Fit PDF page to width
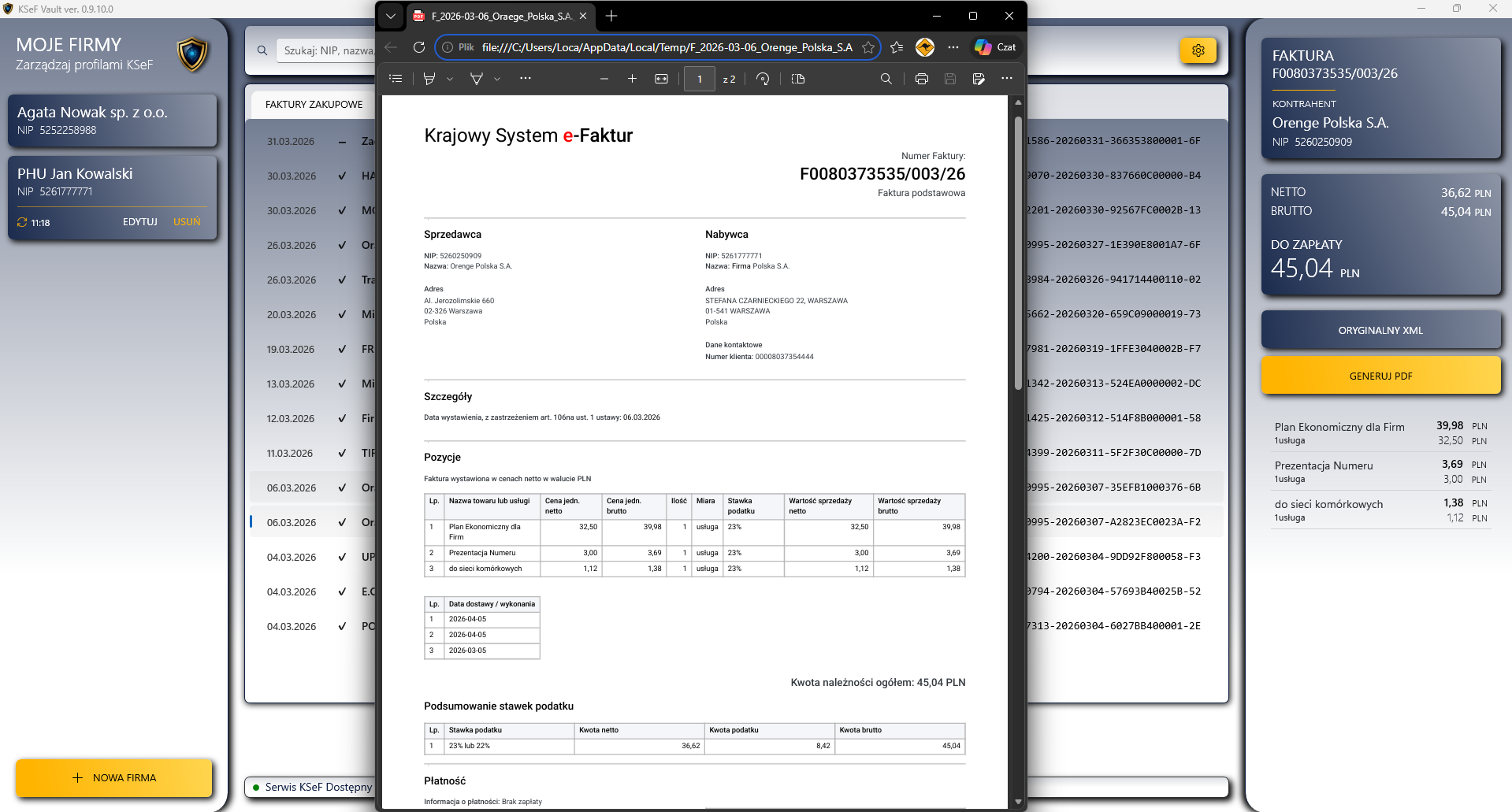Screen dimensions: 1512x812 [662, 79]
